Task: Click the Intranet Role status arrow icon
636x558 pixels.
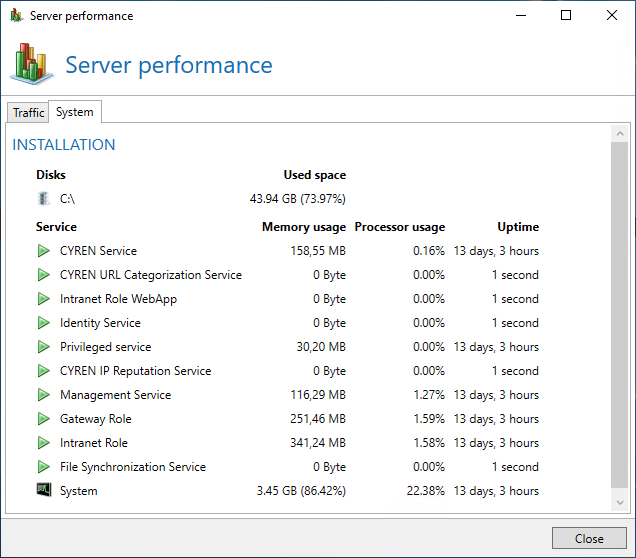Action: coord(43,443)
